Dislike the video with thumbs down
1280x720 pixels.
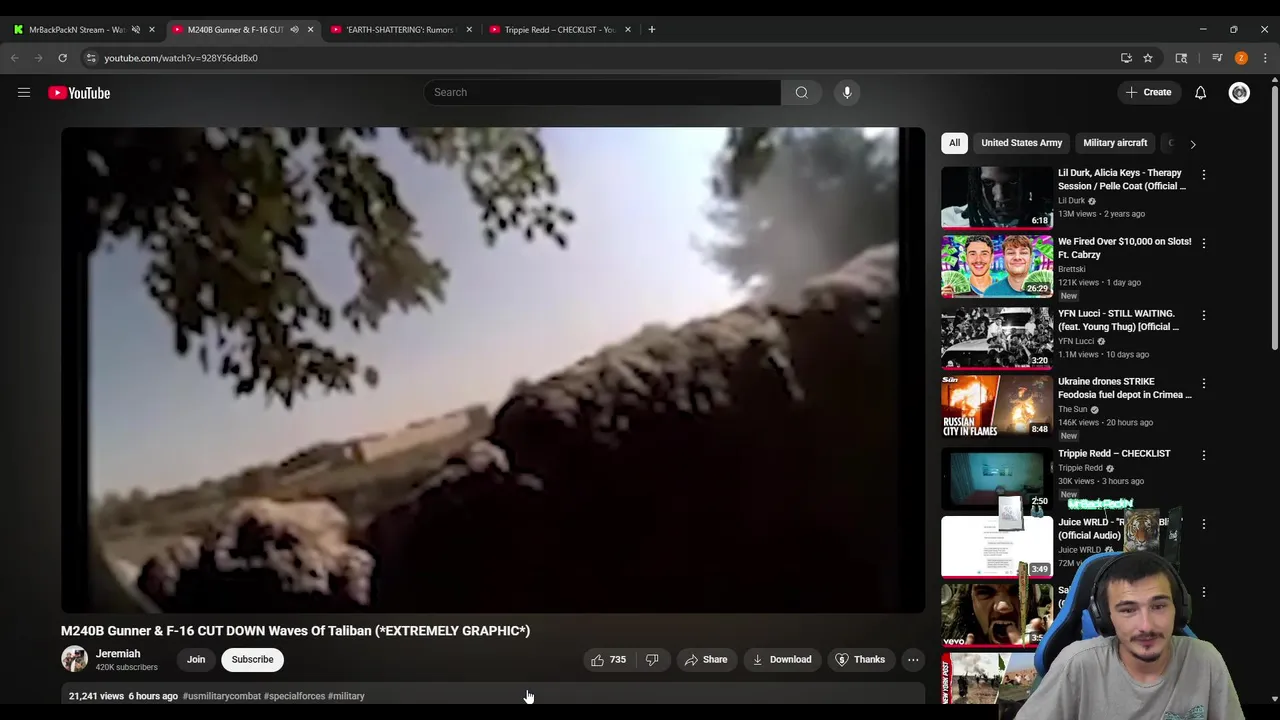652,660
